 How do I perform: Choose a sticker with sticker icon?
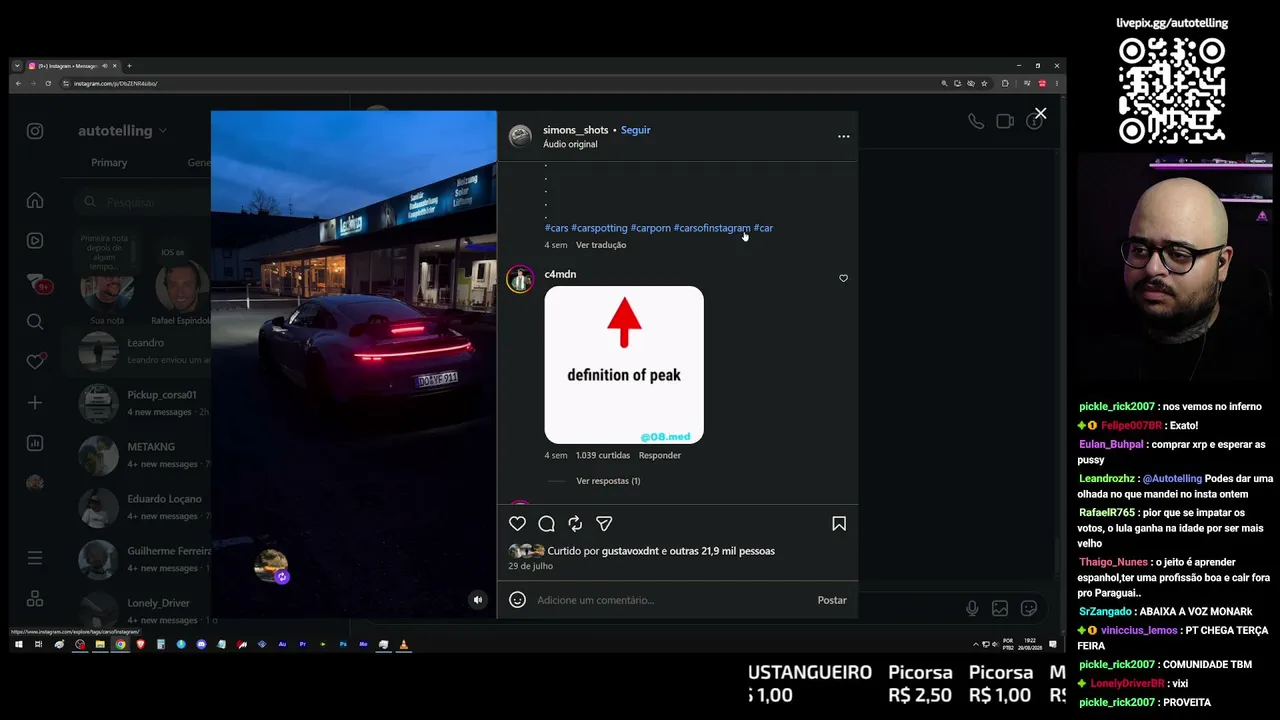(1028, 608)
